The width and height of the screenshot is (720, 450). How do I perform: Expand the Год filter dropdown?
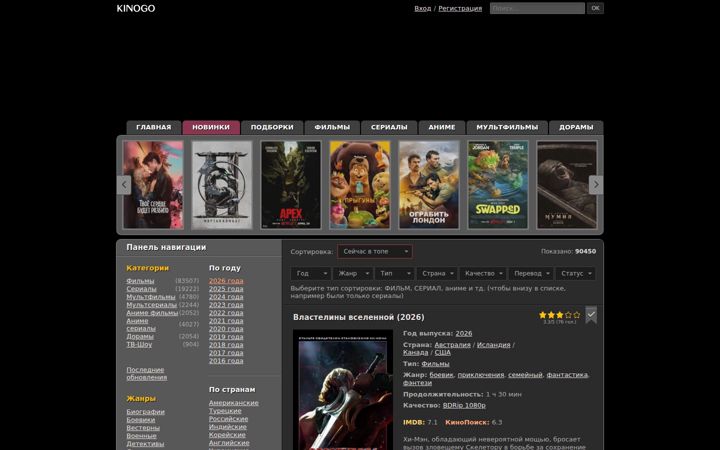(311, 274)
